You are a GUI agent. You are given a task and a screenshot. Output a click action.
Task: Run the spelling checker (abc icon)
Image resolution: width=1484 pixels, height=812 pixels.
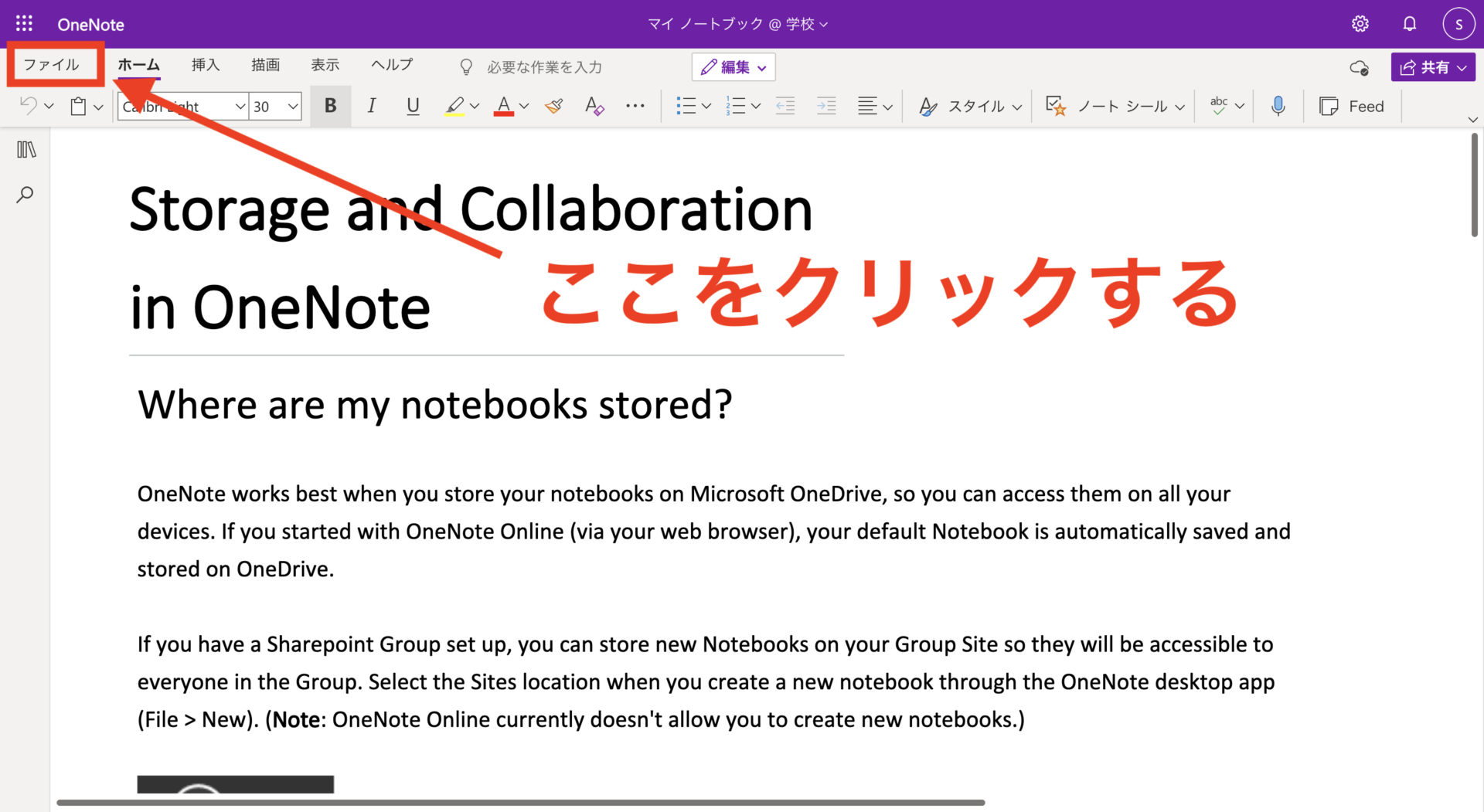click(1218, 106)
